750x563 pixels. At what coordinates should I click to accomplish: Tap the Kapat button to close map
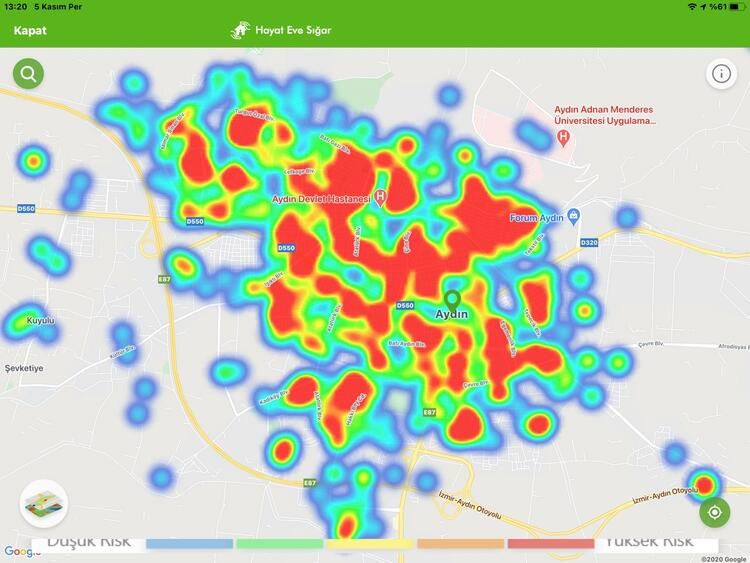click(30, 30)
